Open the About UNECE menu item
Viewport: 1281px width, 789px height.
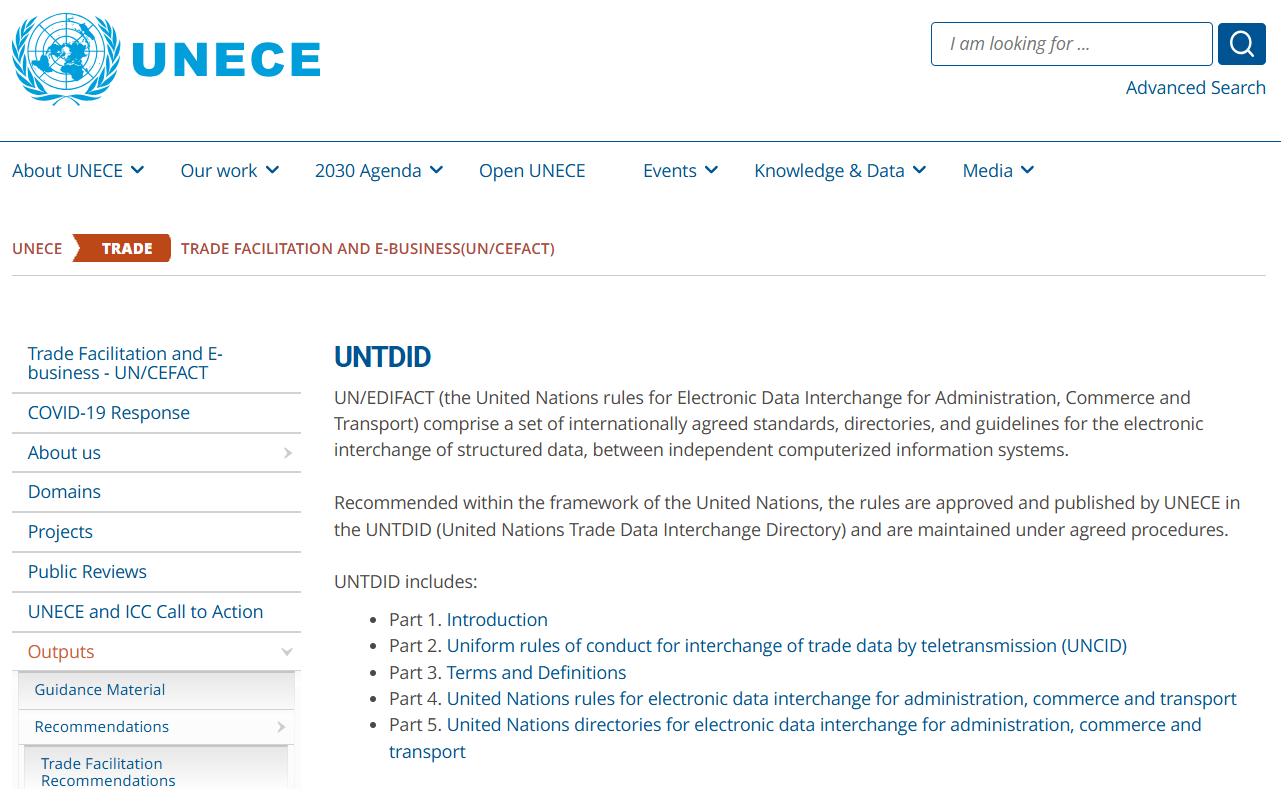click(67, 171)
